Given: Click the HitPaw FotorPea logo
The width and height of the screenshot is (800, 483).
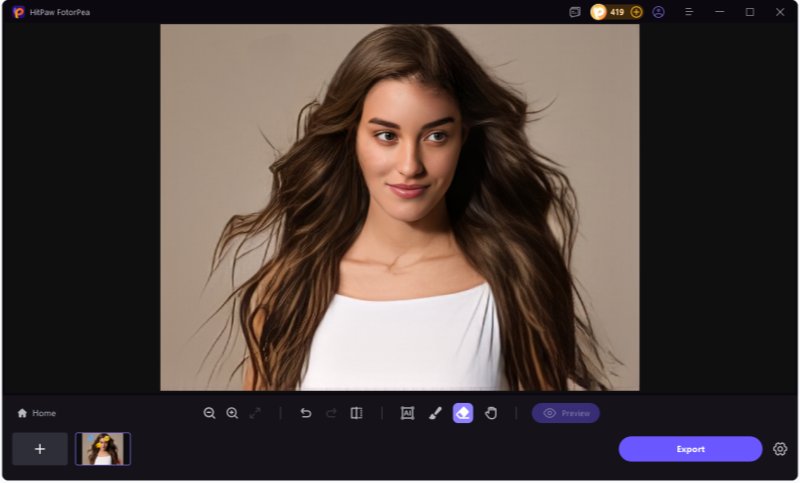Looking at the screenshot, I should (19, 12).
